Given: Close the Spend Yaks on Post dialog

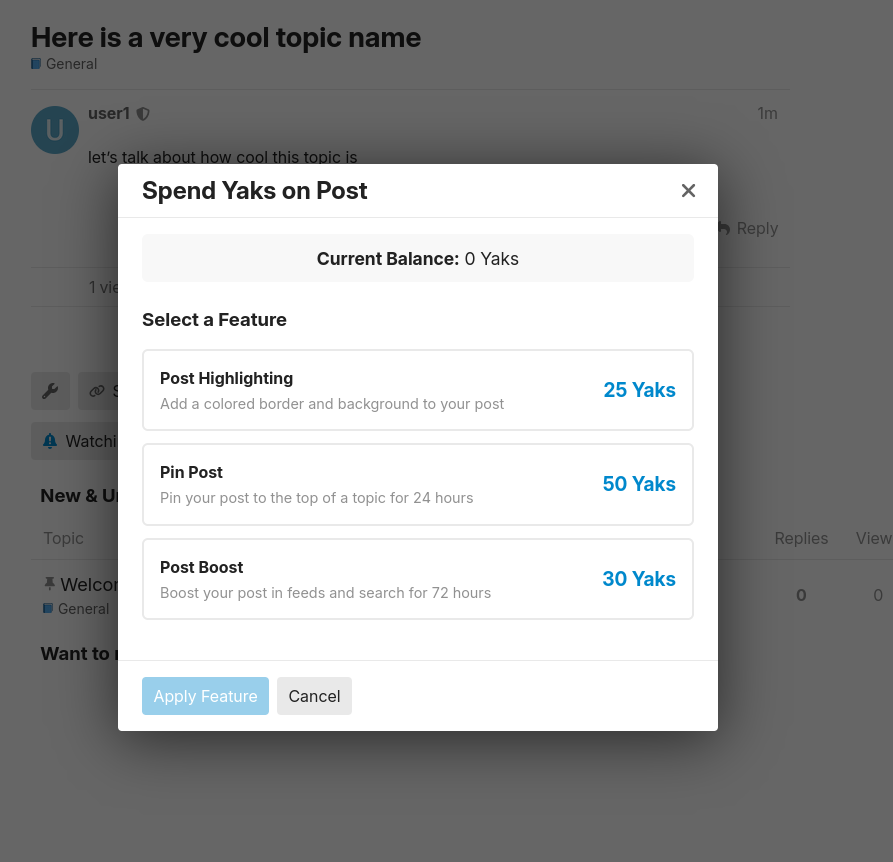Looking at the screenshot, I should (x=688, y=191).
